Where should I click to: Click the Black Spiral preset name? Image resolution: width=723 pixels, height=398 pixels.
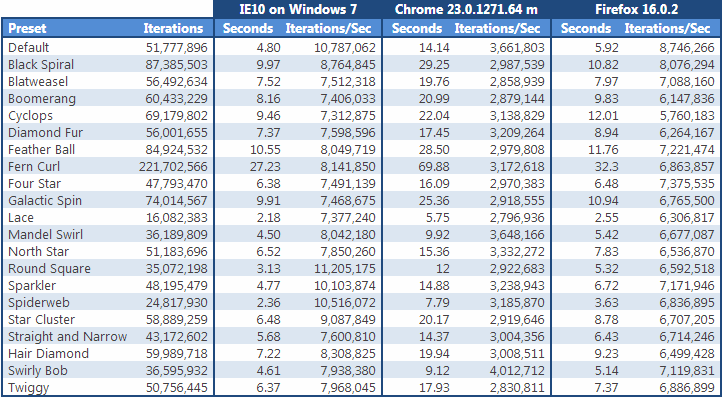(x=41, y=65)
